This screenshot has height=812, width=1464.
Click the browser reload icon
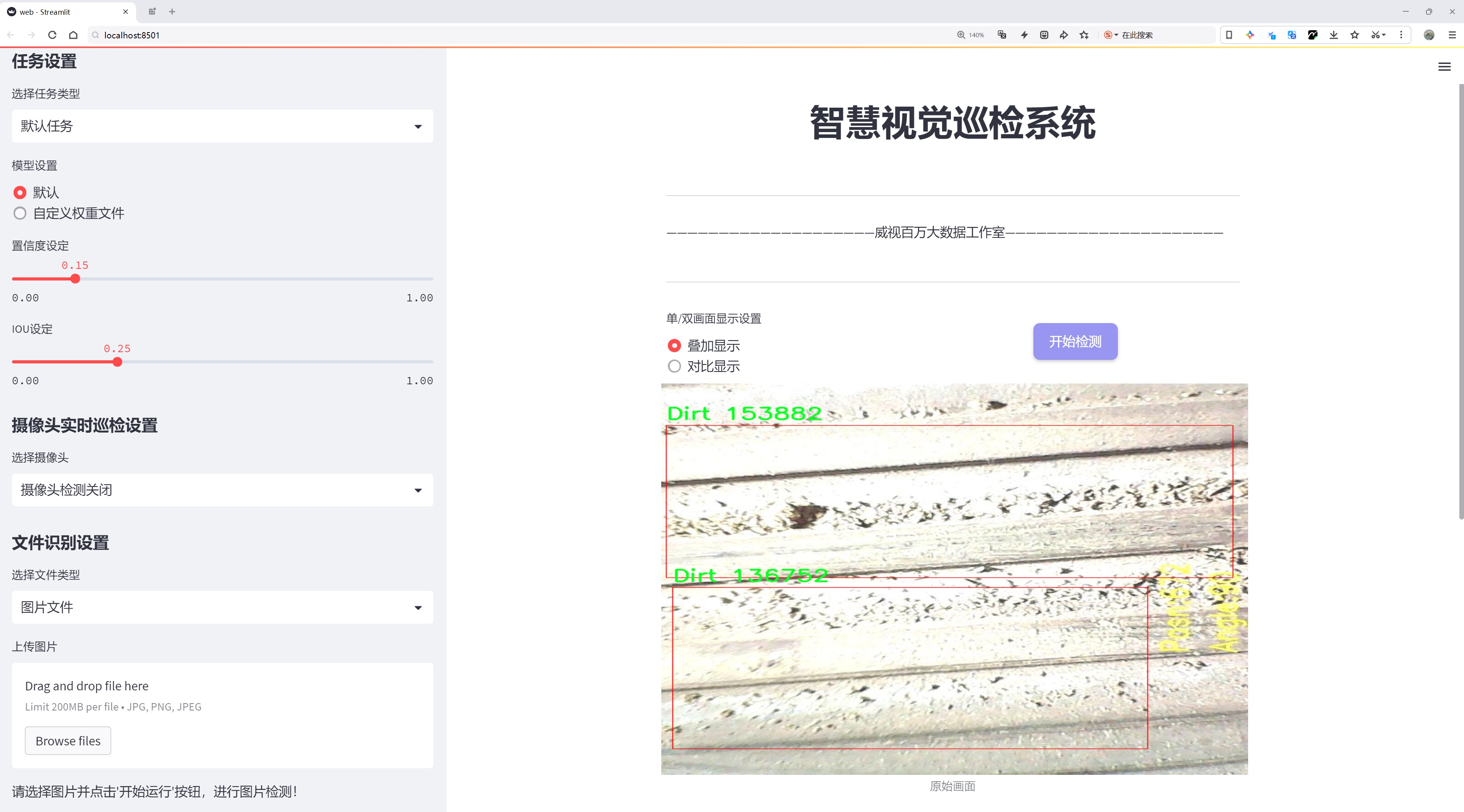pyautogui.click(x=52, y=35)
